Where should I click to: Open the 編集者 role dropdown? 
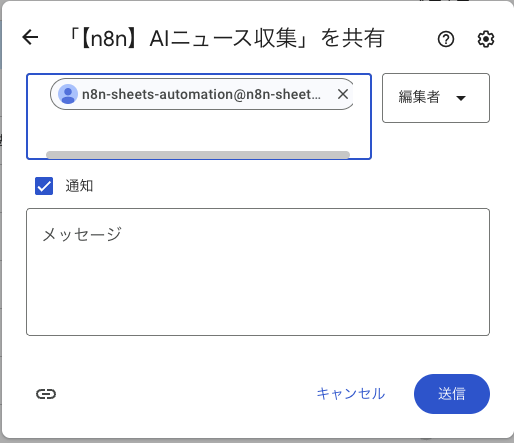coord(436,98)
